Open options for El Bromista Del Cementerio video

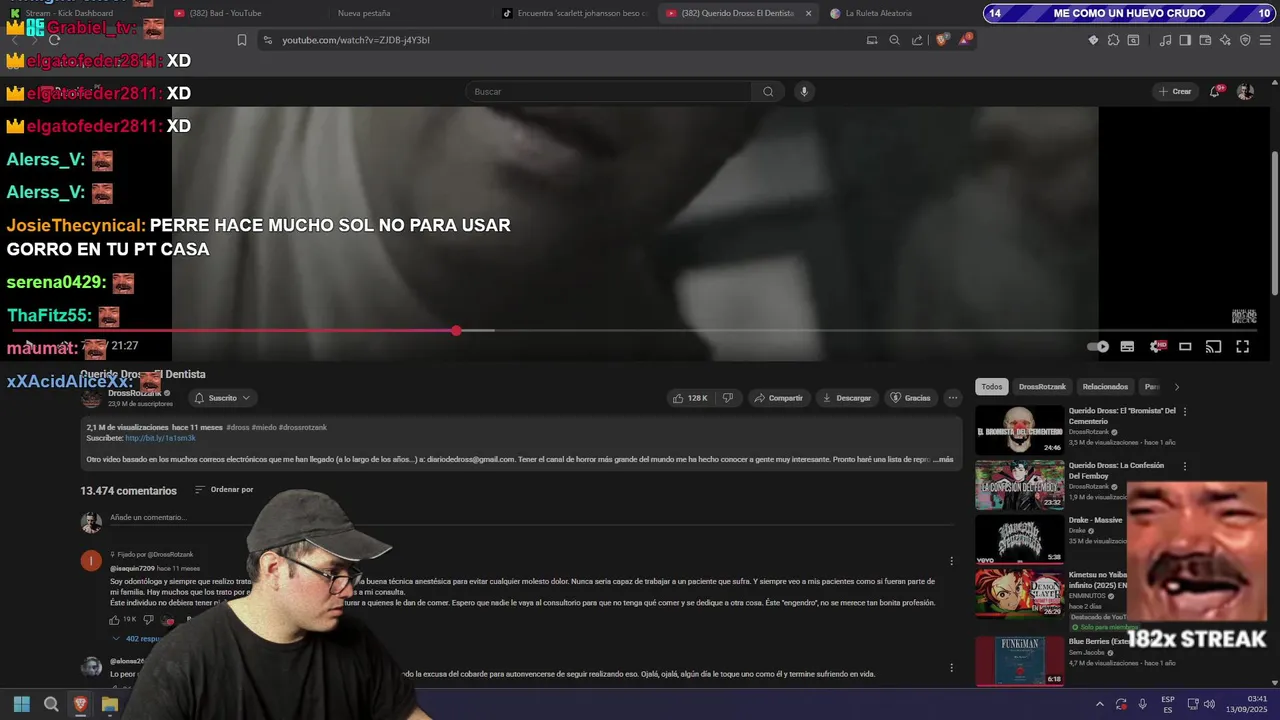click(1185, 411)
